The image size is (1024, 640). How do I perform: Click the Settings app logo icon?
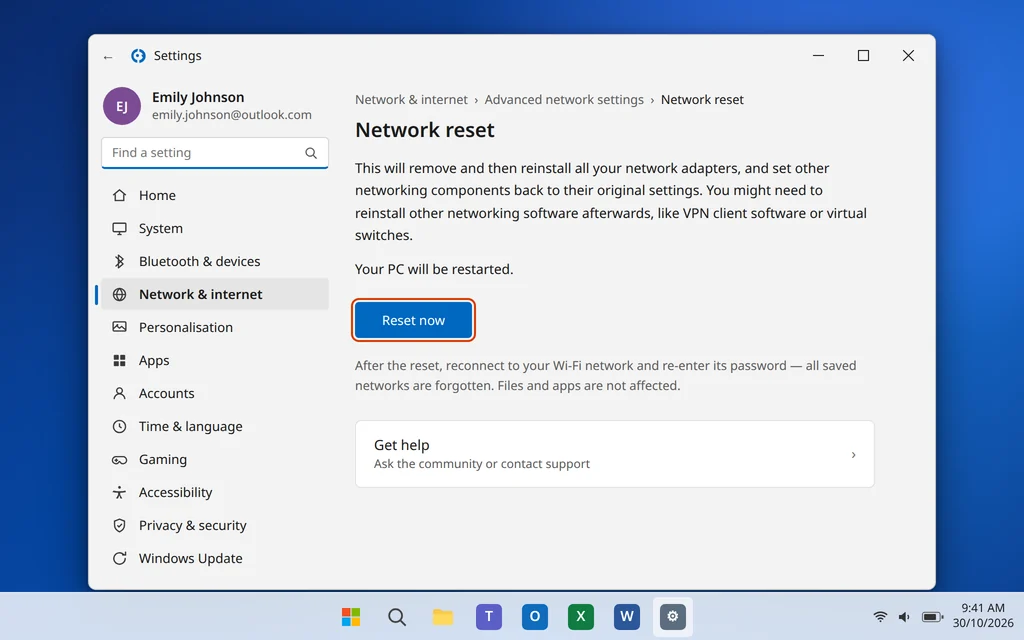click(138, 56)
